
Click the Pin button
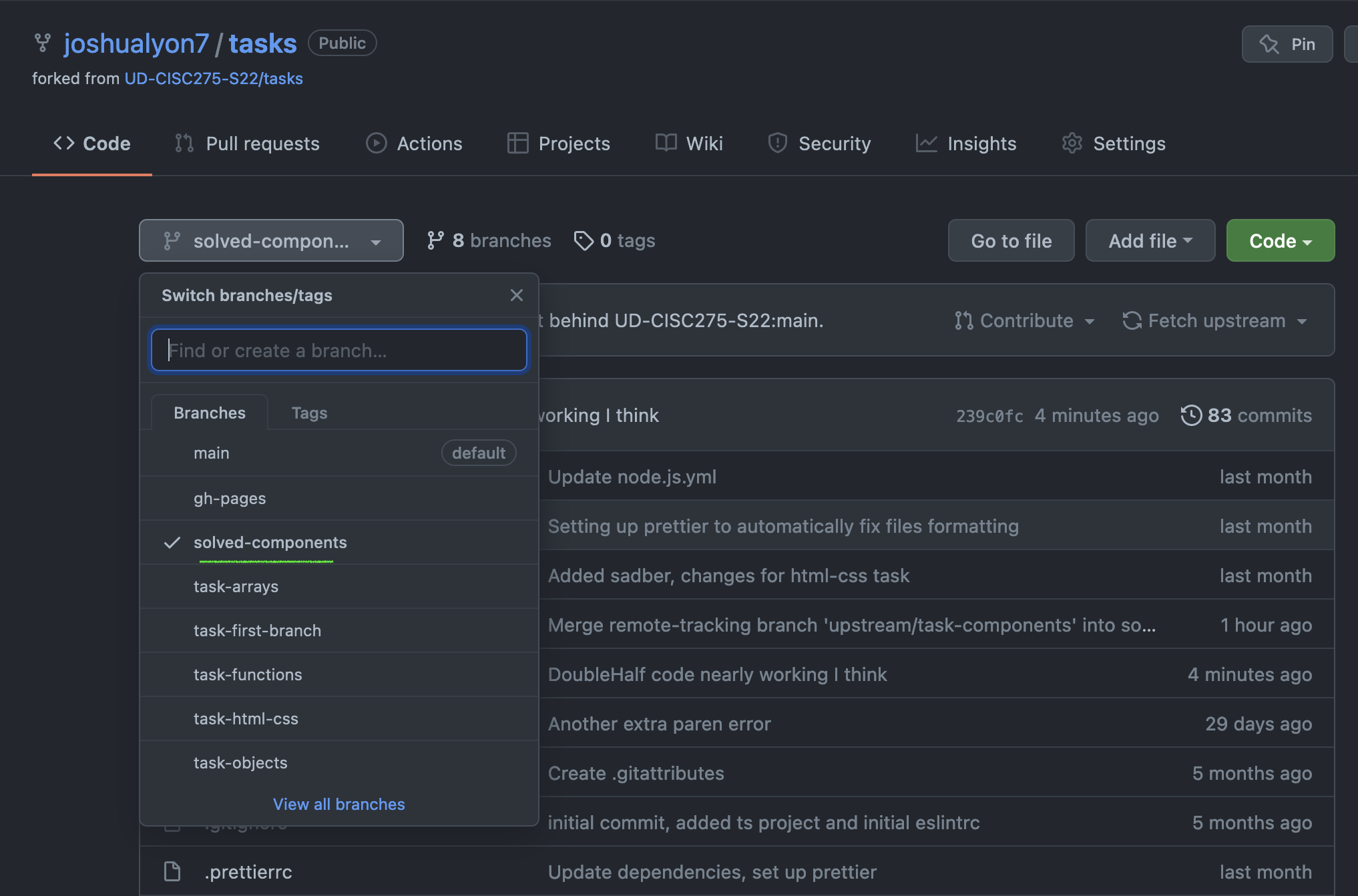(x=1287, y=44)
